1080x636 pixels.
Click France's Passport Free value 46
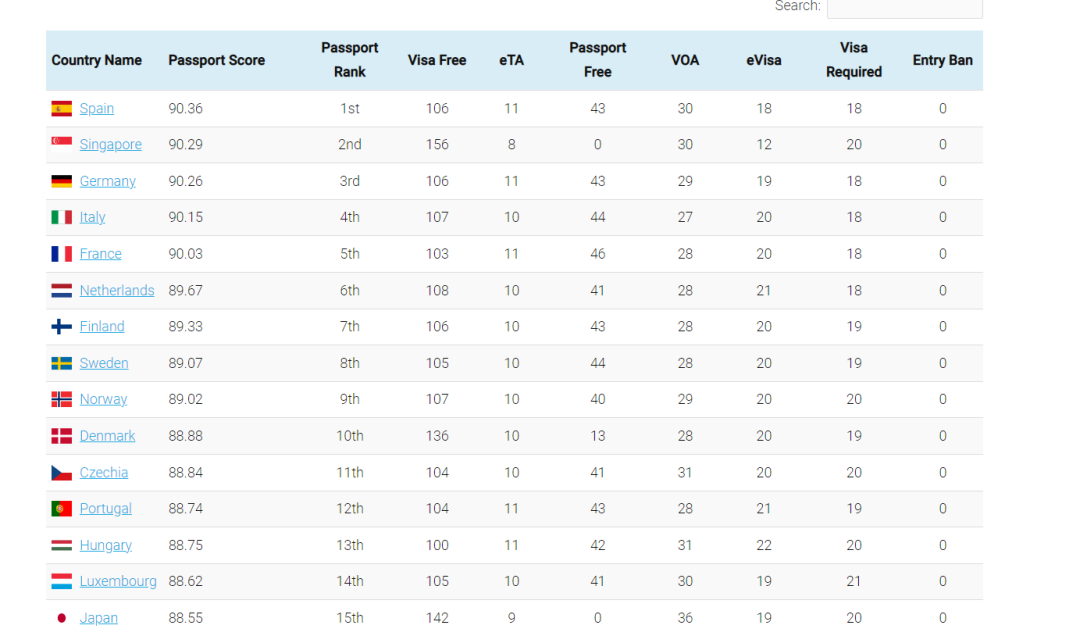pyautogui.click(x=597, y=254)
